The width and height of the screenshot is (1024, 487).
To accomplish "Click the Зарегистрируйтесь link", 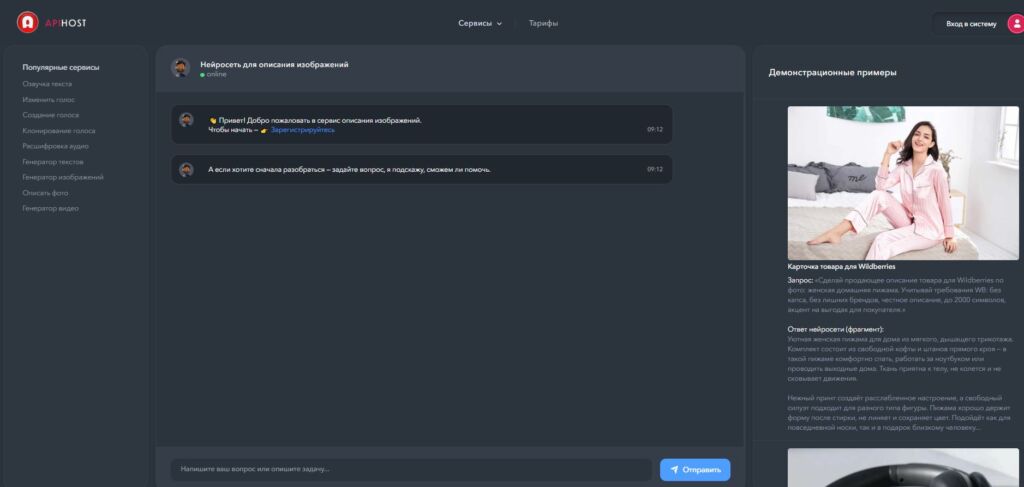I will coord(303,130).
